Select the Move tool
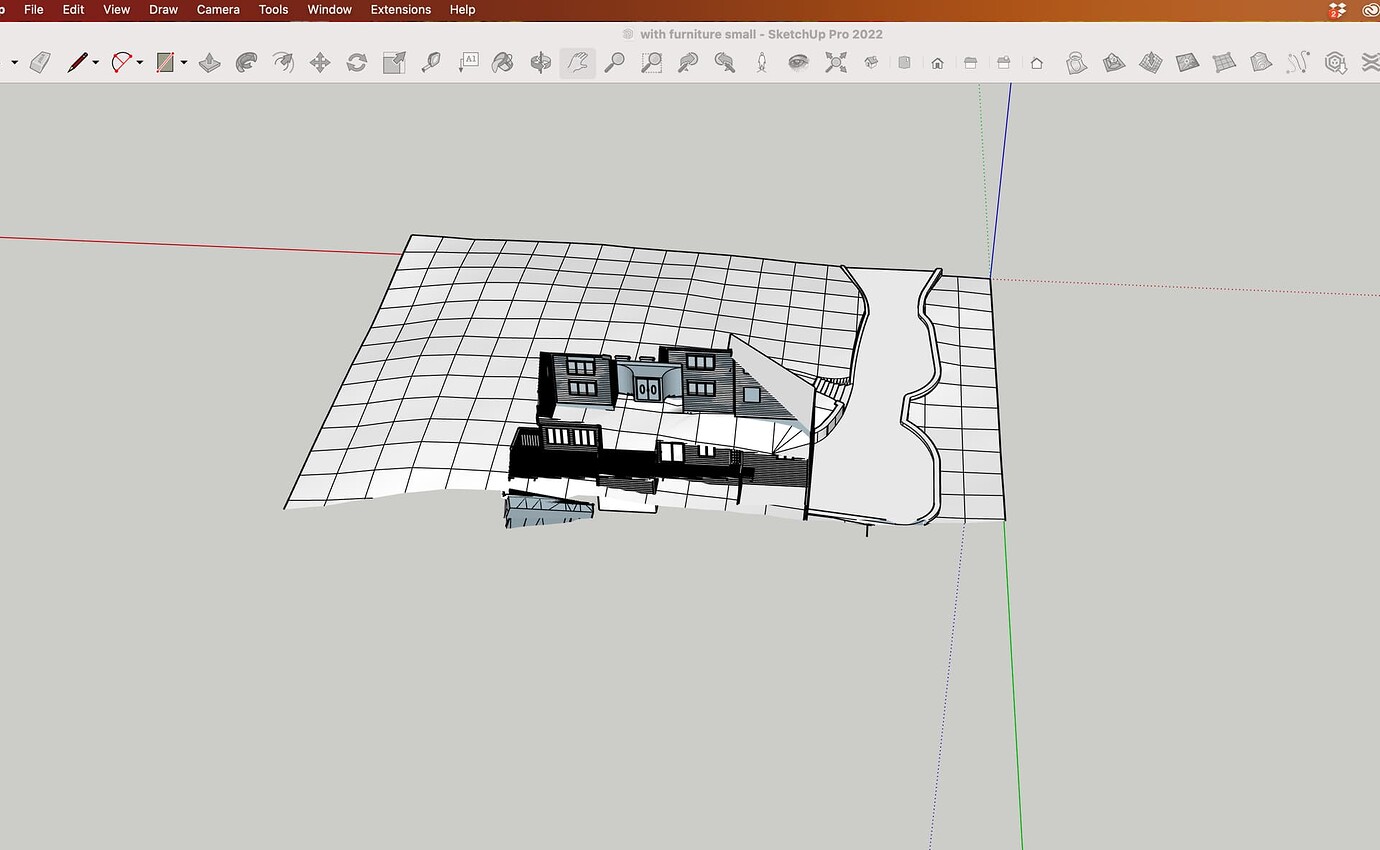1380x850 pixels. (320, 62)
